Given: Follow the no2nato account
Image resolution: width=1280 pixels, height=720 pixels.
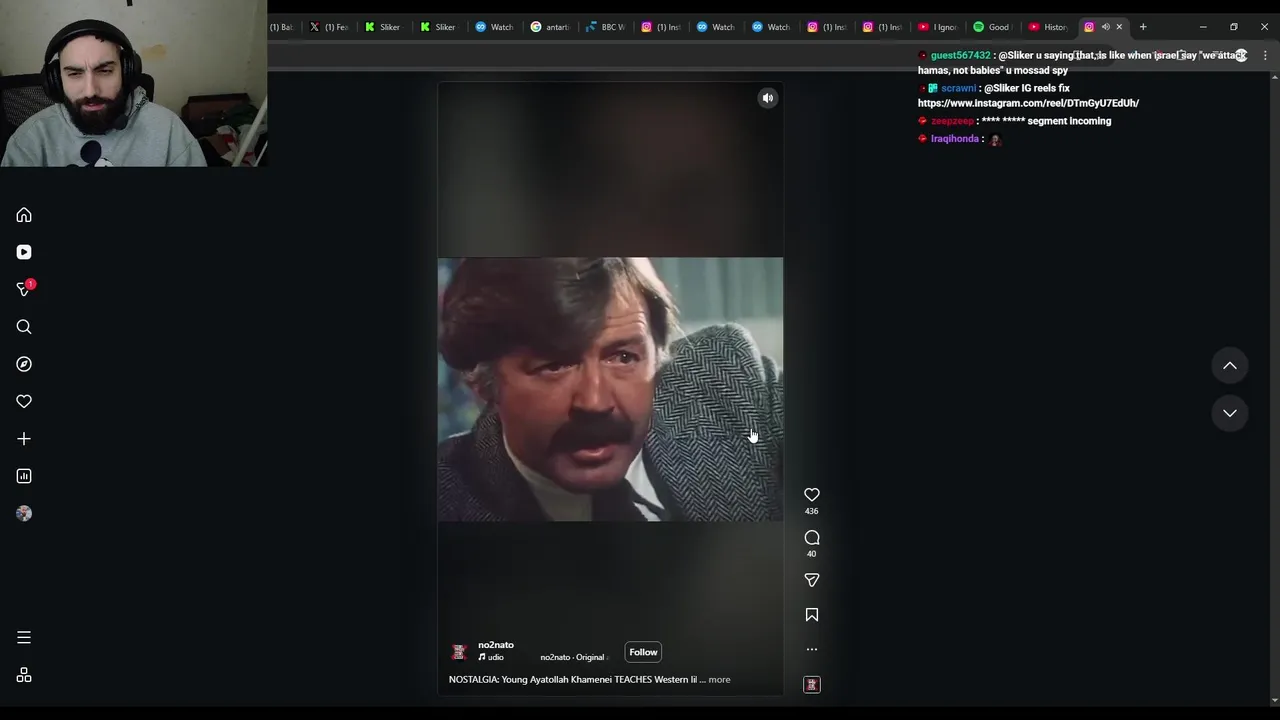Looking at the screenshot, I should [x=643, y=652].
